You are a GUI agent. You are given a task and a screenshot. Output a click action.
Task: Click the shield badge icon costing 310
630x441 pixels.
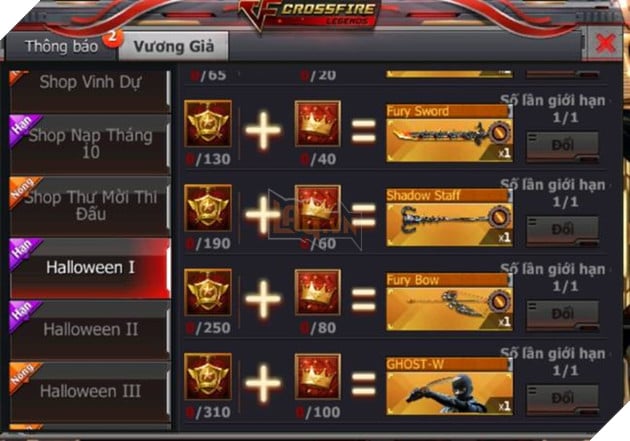click(x=208, y=376)
